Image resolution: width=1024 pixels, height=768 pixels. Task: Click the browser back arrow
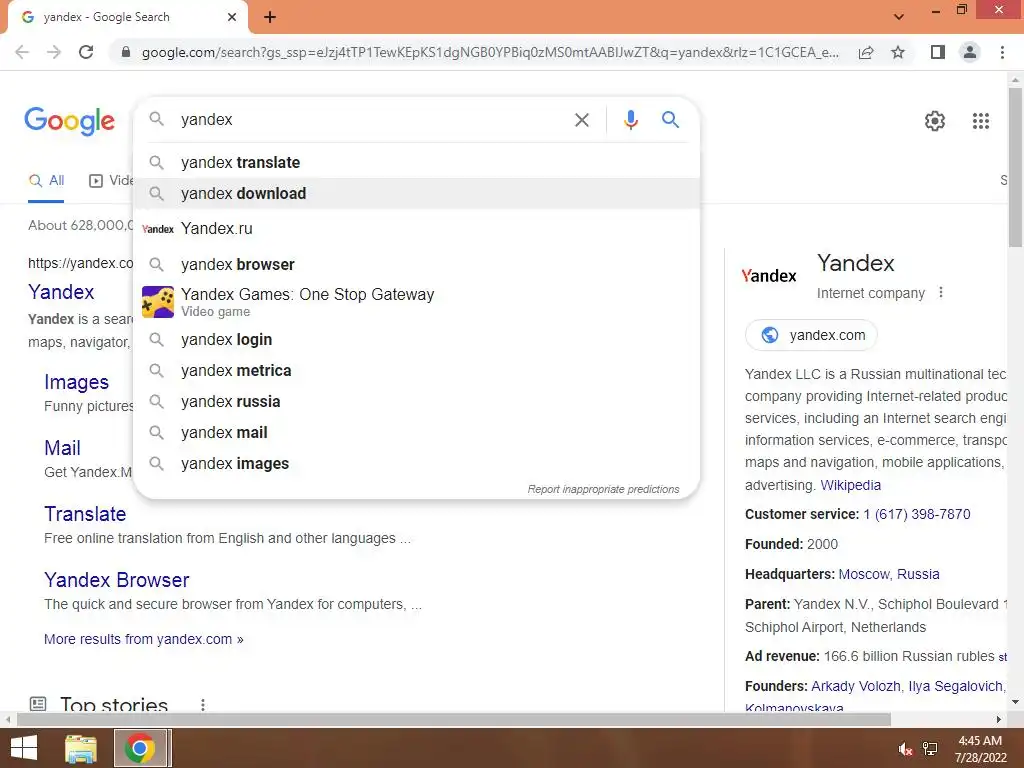coord(22,52)
